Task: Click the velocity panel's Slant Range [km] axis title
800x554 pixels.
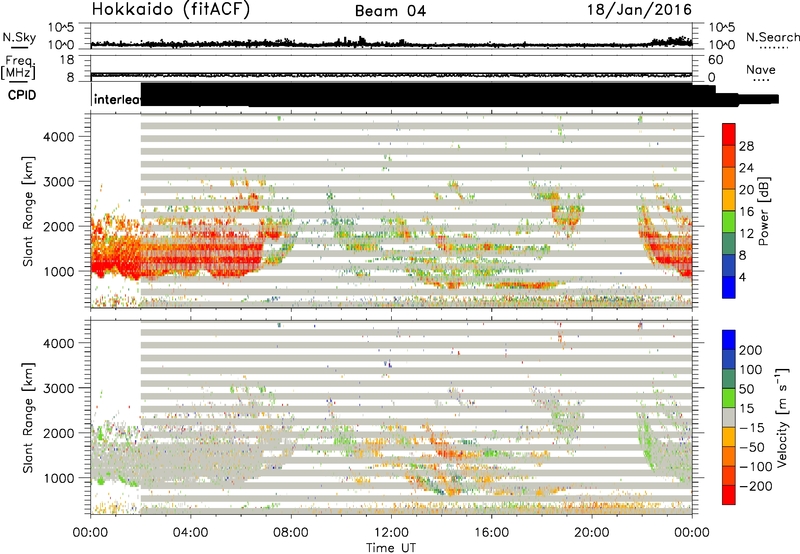Action: click(29, 418)
